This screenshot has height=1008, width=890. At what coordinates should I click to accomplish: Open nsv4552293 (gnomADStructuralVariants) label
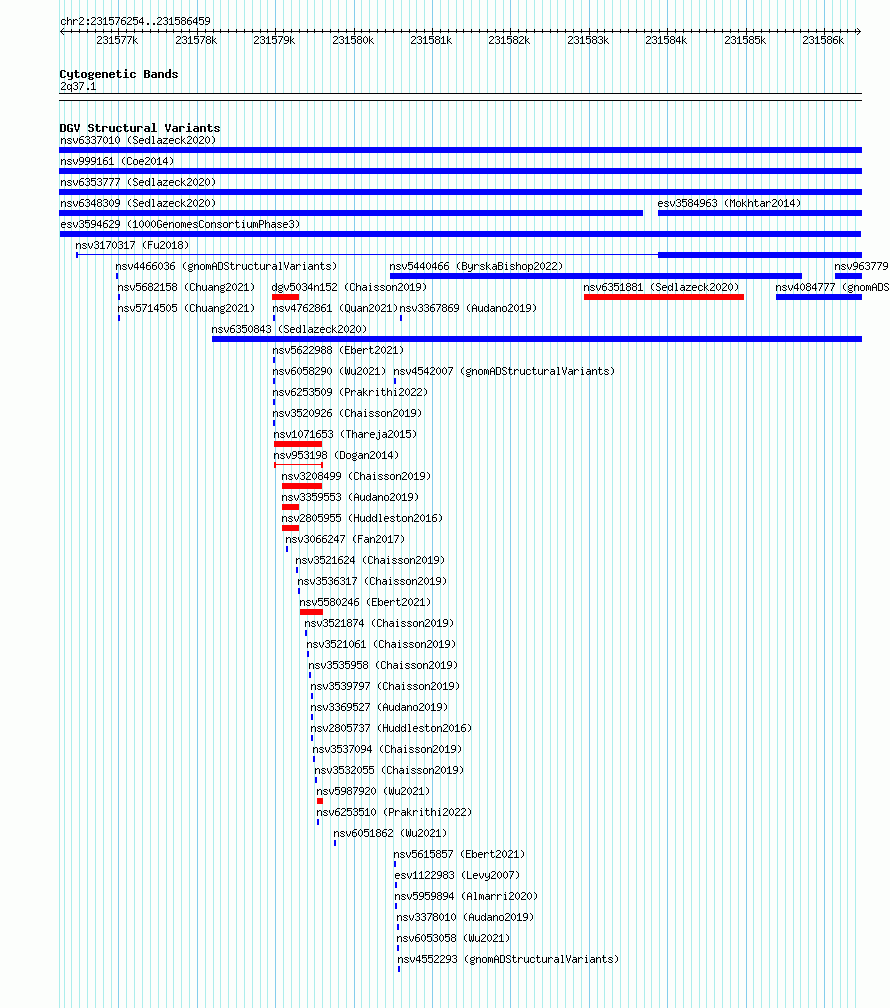click(508, 959)
